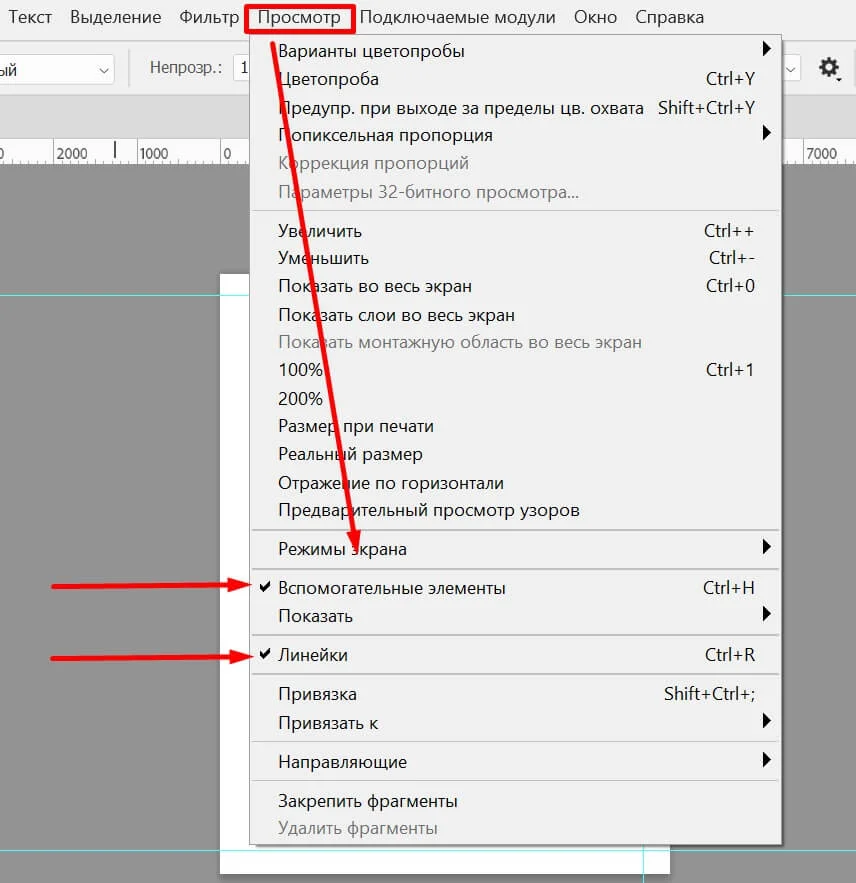This screenshot has height=883, width=856.
Task: Open the Фильтр menu
Action: pyautogui.click(x=209, y=17)
